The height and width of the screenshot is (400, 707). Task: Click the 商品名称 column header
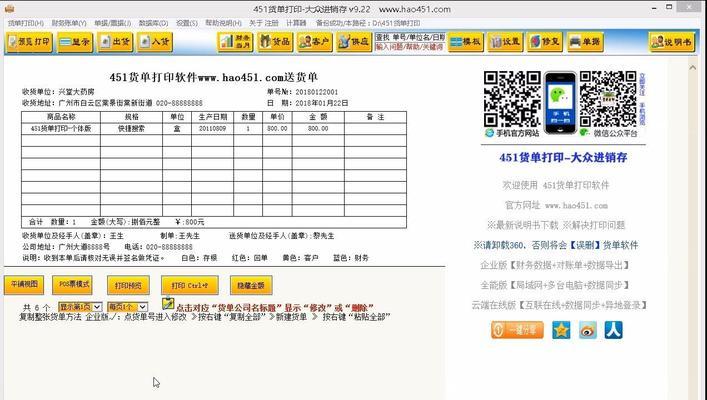[61, 117]
